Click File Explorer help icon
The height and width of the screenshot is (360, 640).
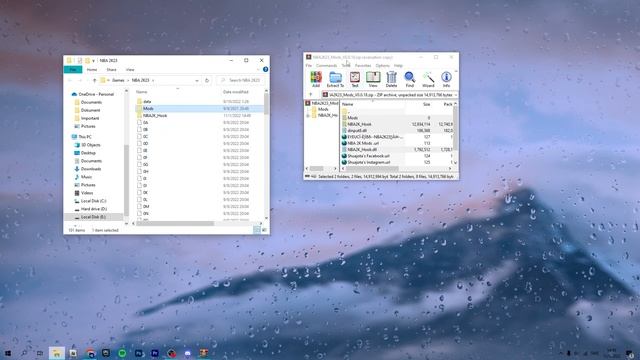point(265,70)
